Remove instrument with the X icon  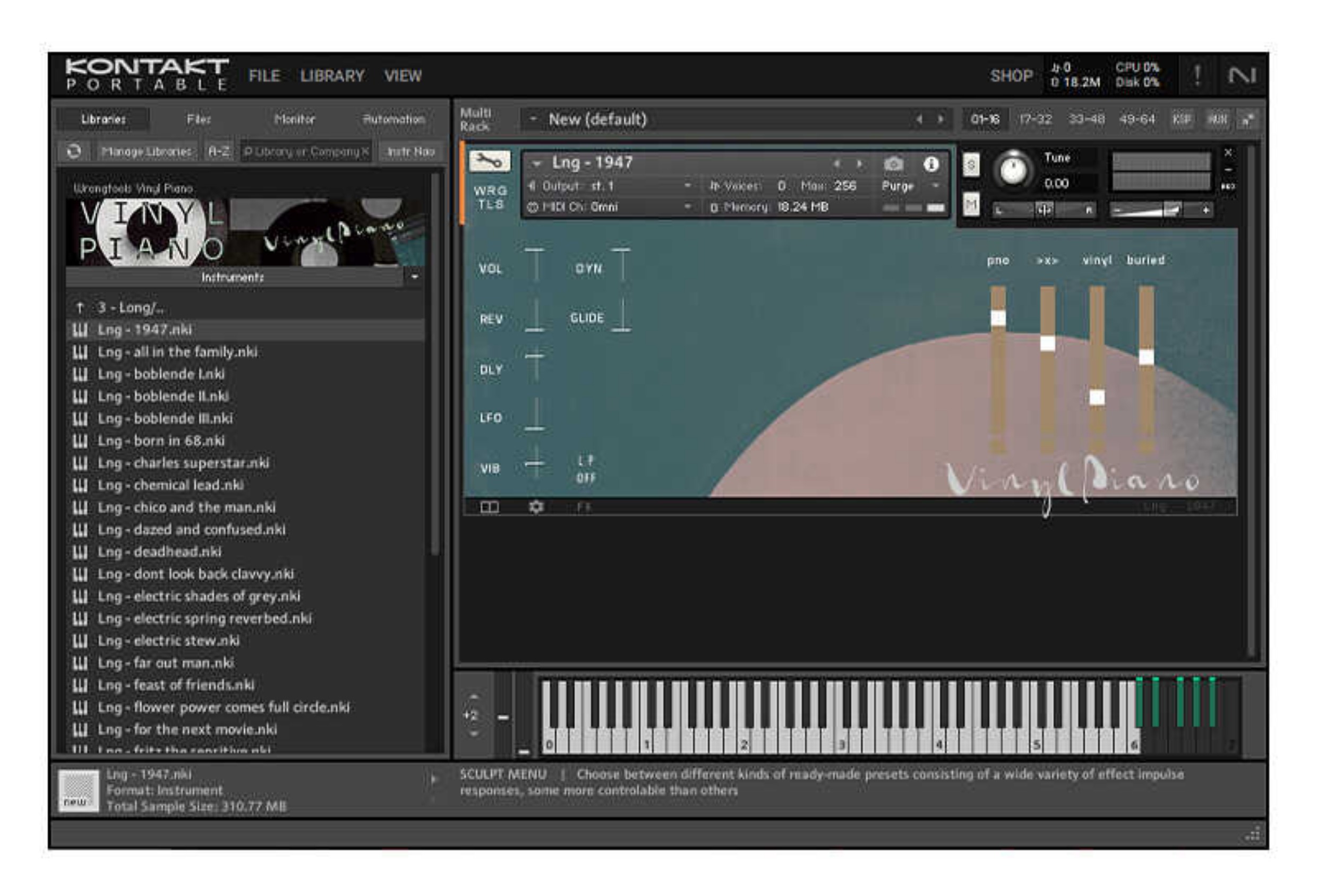click(x=1228, y=152)
